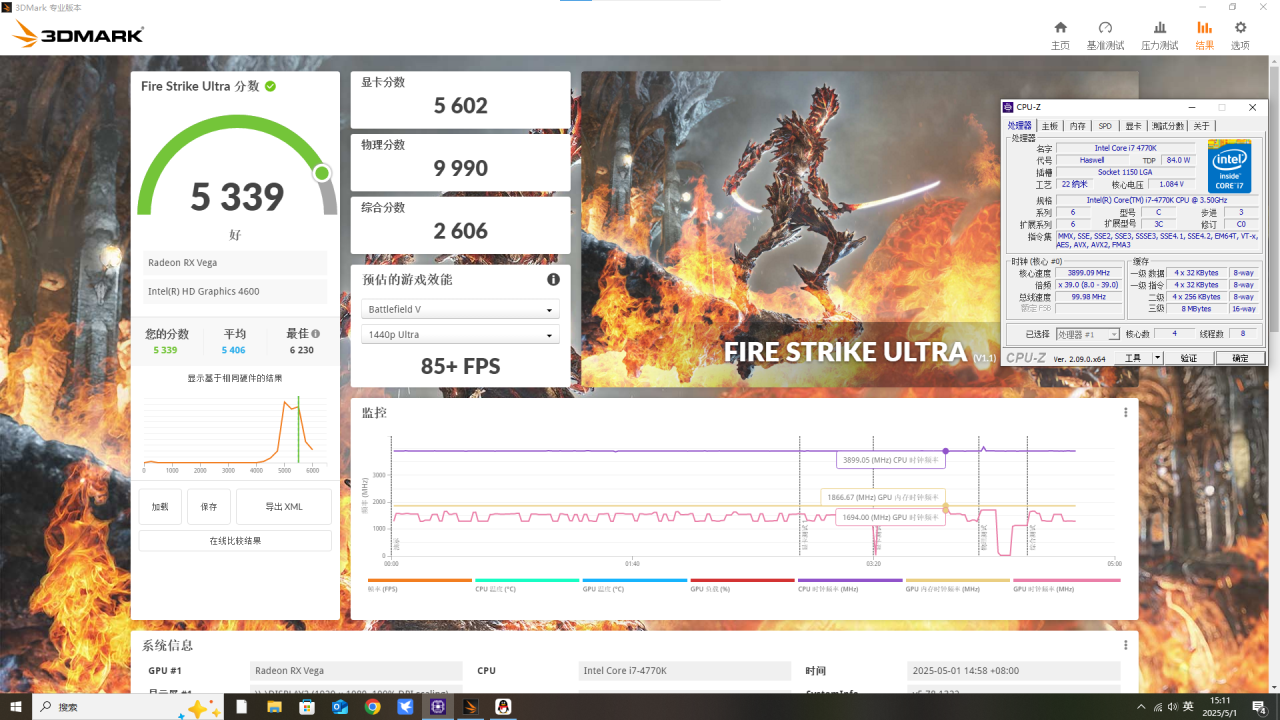This screenshot has width=1280, height=720.
Task: Toggle the 帧率 (FPS) chart legend
Action: click(x=420, y=585)
